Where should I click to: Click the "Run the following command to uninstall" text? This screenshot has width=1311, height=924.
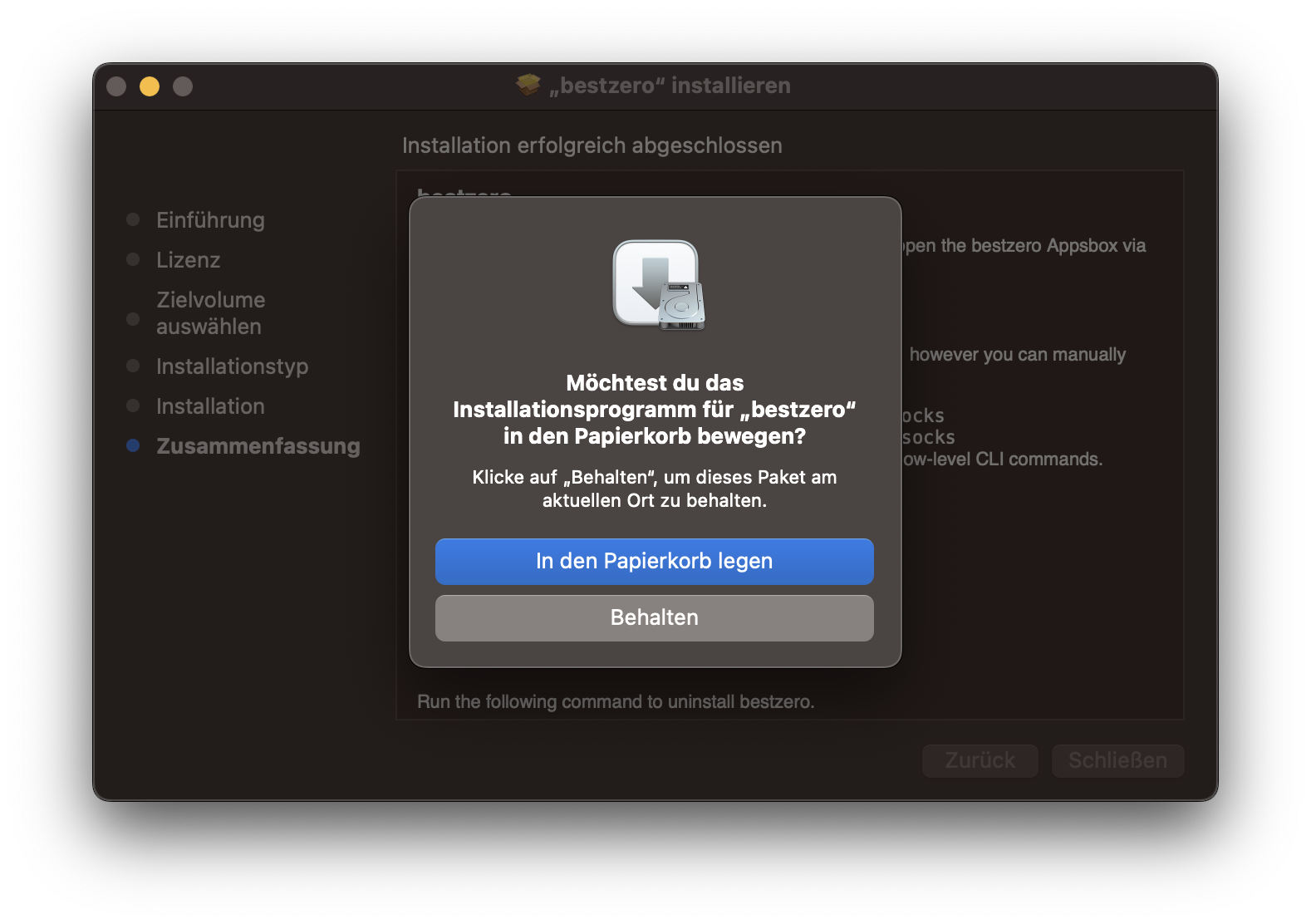616,702
